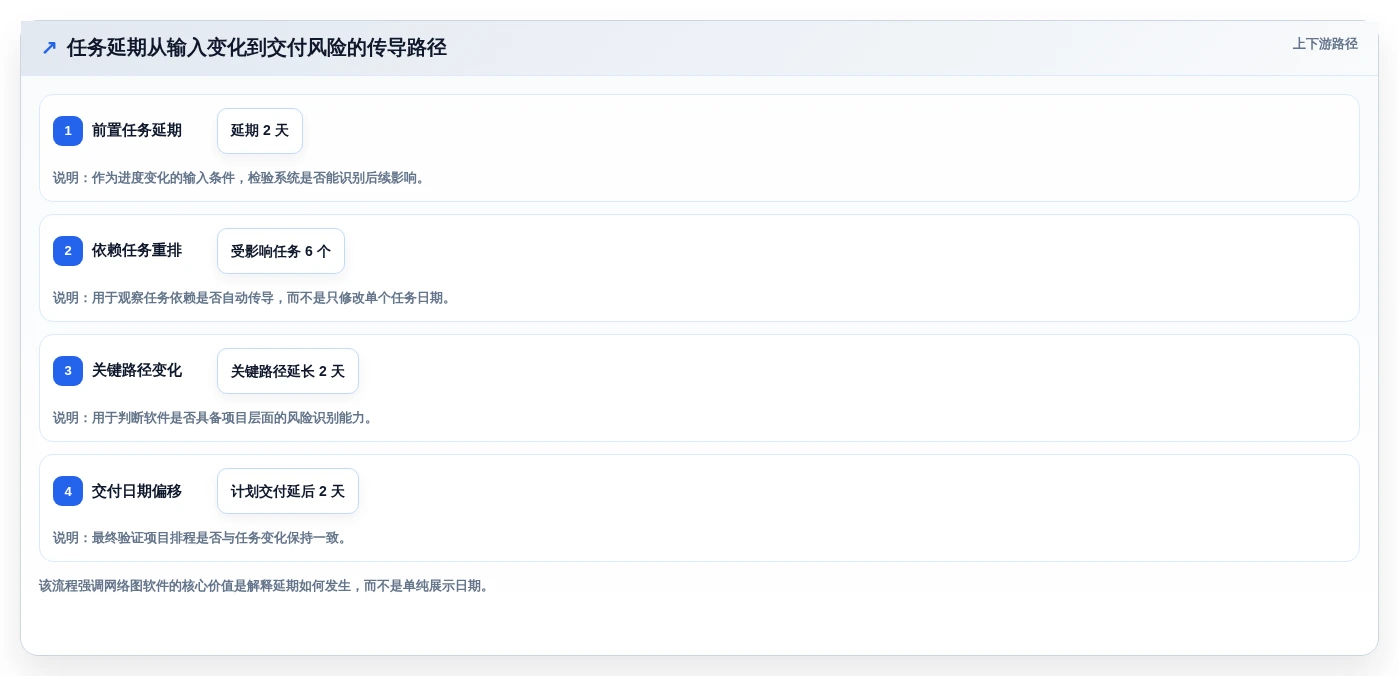The image size is (1399, 676).
Task: Click the 计划交付延后 2 天 chip
Action: [x=288, y=491]
